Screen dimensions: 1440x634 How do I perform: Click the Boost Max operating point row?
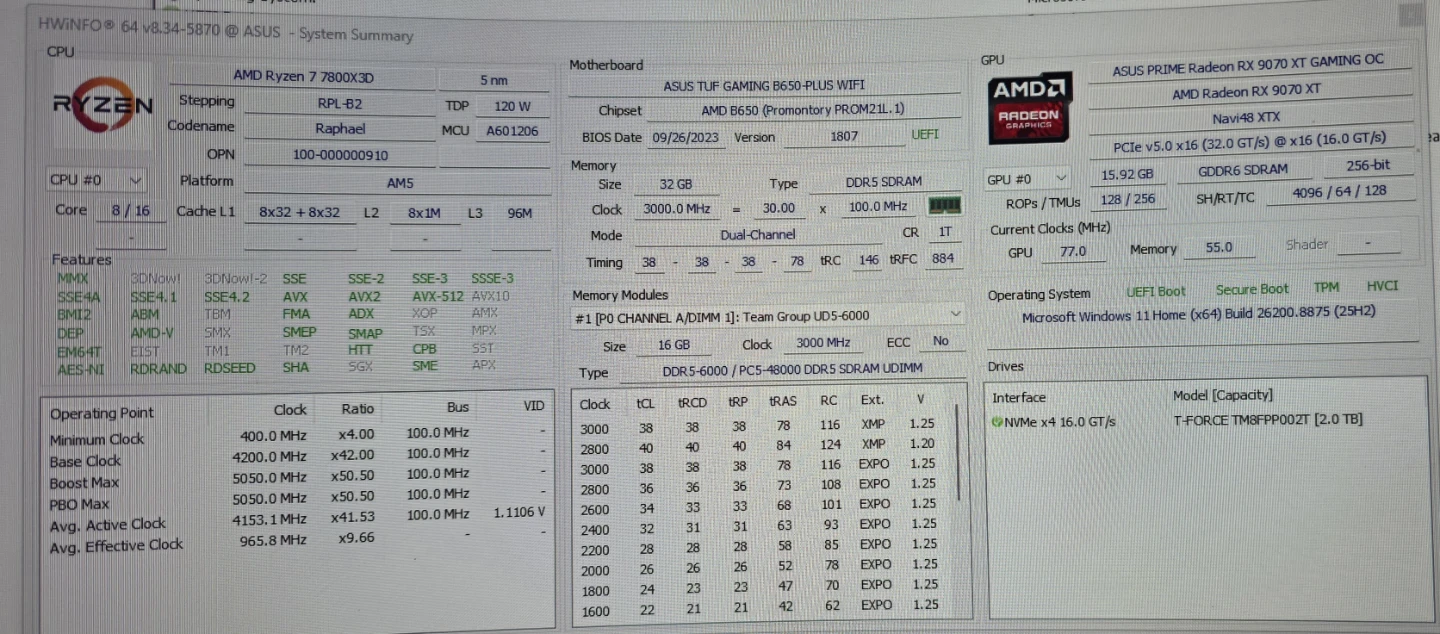pos(298,479)
